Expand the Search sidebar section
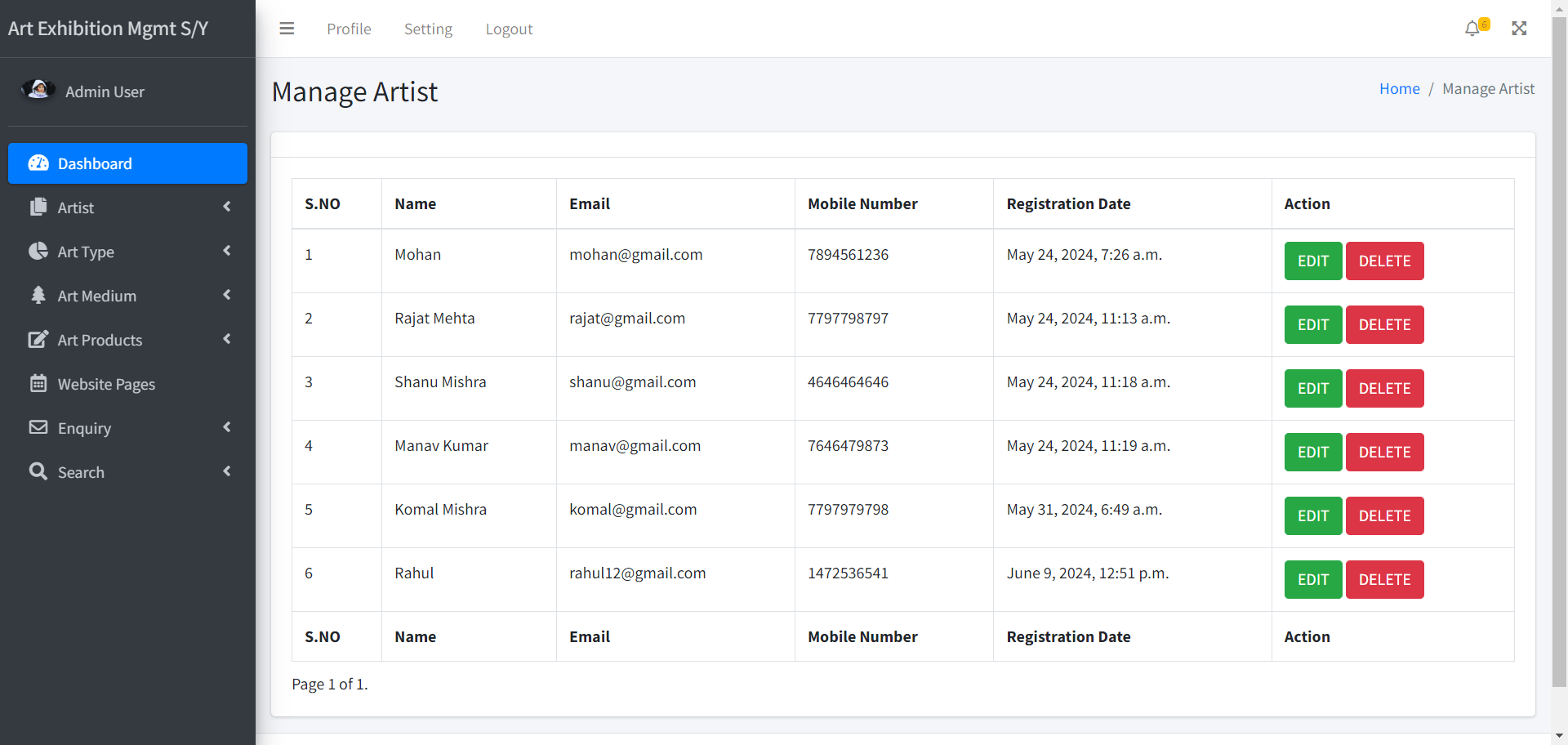This screenshot has height=745, width=1568. 226,471
